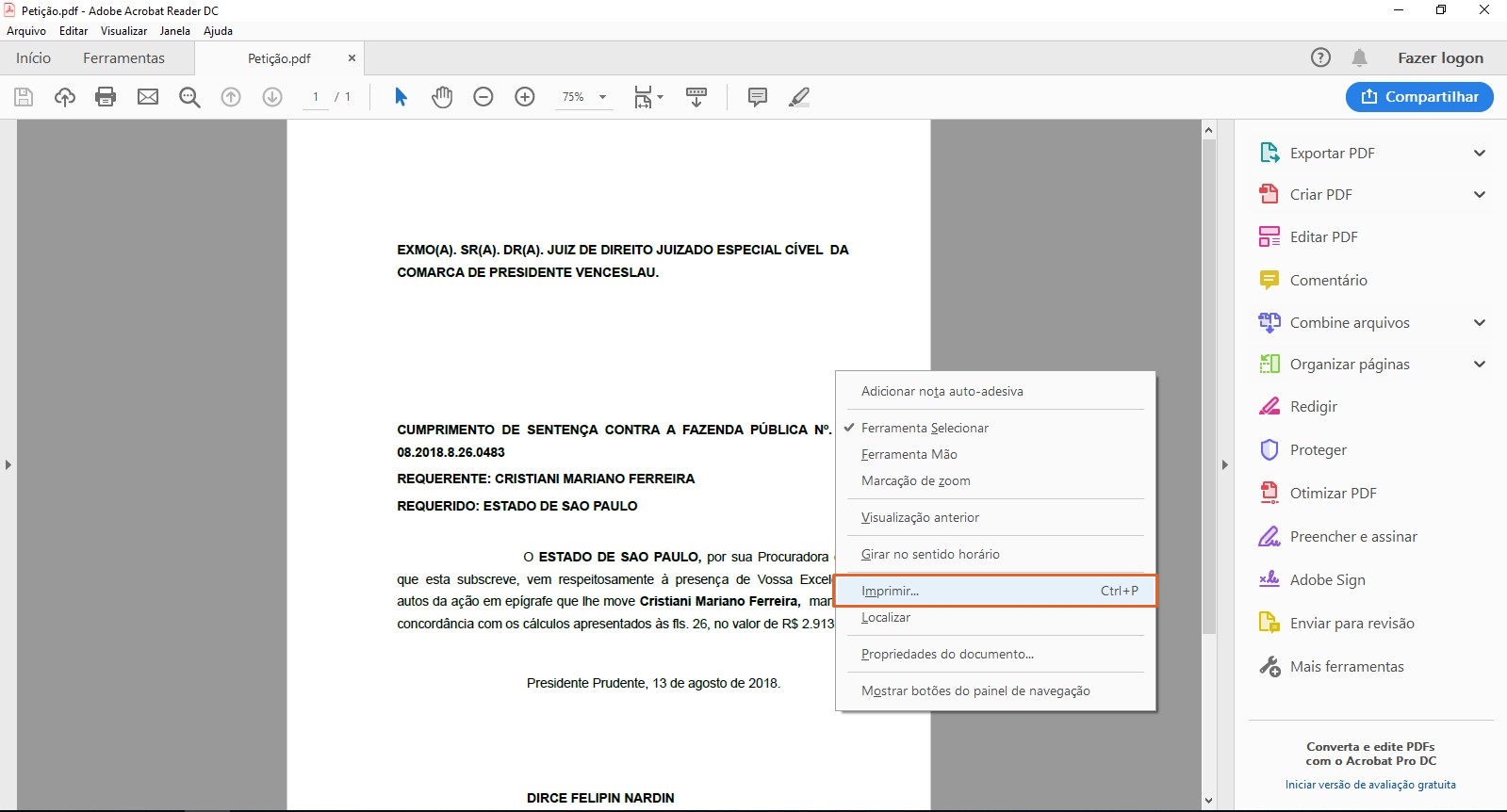This screenshot has height=812, width=1507.
Task: Click the document scrollbar down arrow
Action: tap(1209, 801)
